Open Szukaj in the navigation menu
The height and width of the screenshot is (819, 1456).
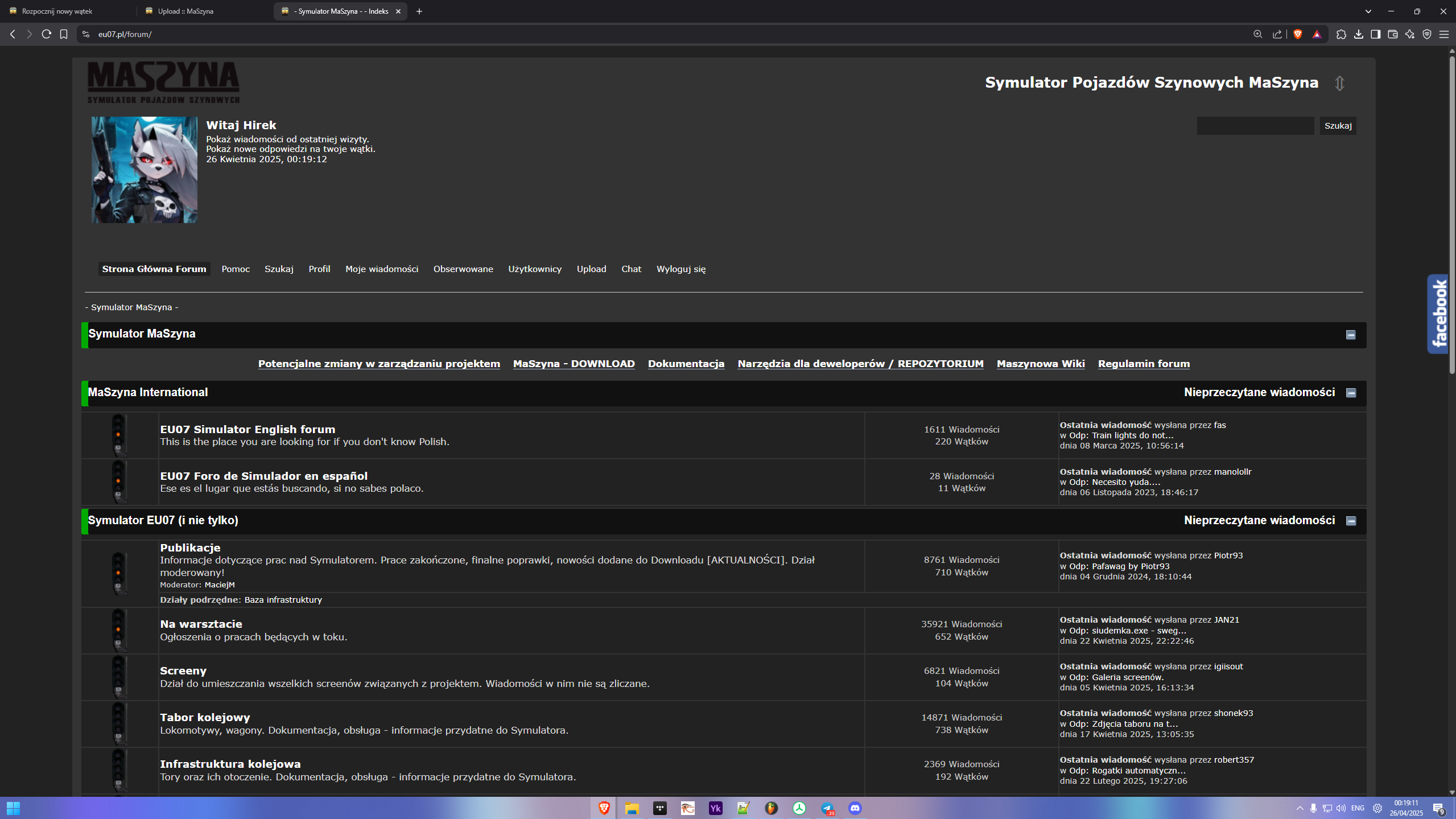pyautogui.click(x=279, y=269)
